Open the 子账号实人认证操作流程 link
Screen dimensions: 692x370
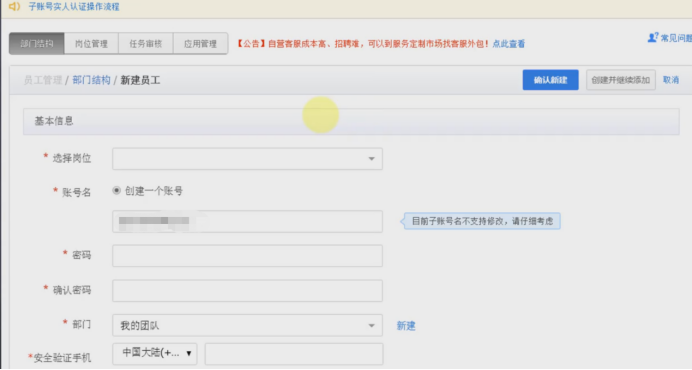[74, 7]
